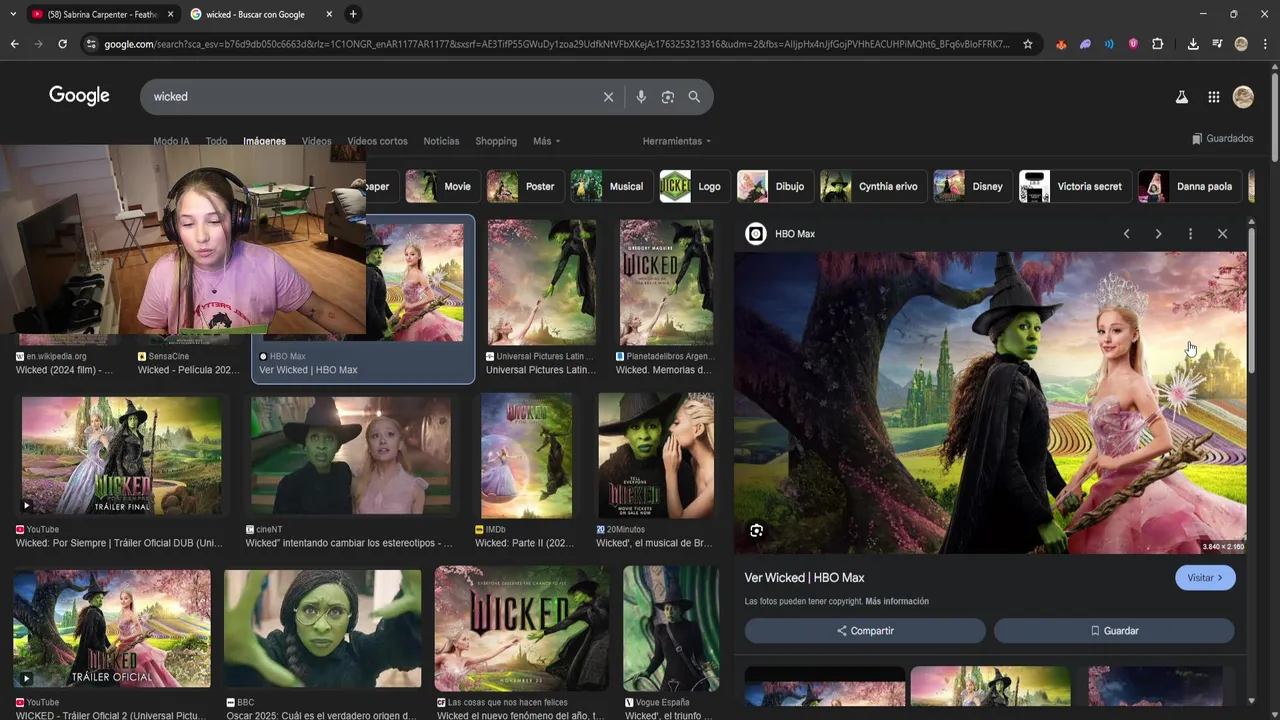Open Chrome downloads icon
Image resolution: width=1280 pixels, height=720 pixels.
pos(1193,44)
